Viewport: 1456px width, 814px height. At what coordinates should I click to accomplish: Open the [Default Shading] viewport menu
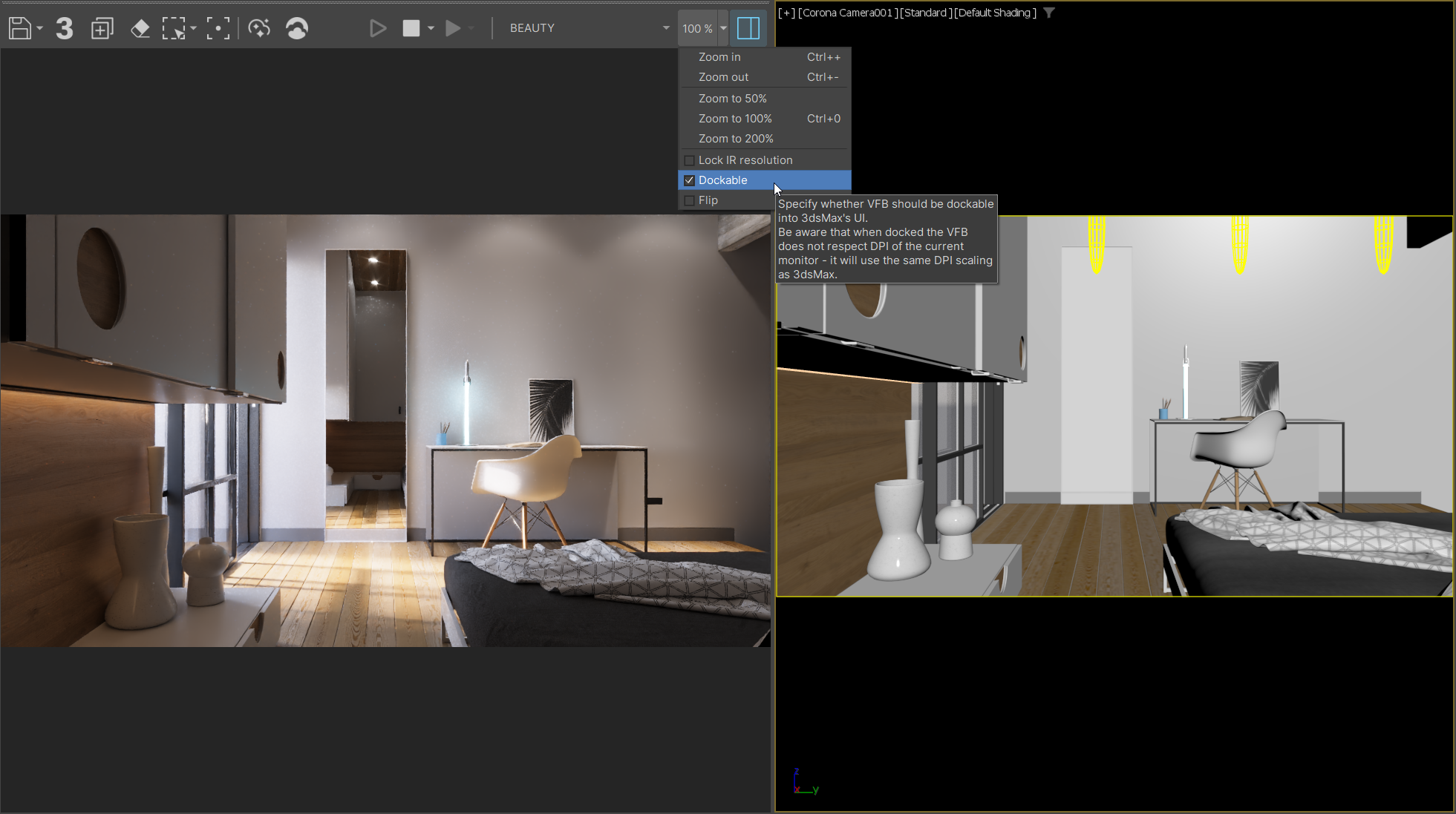coord(995,13)
